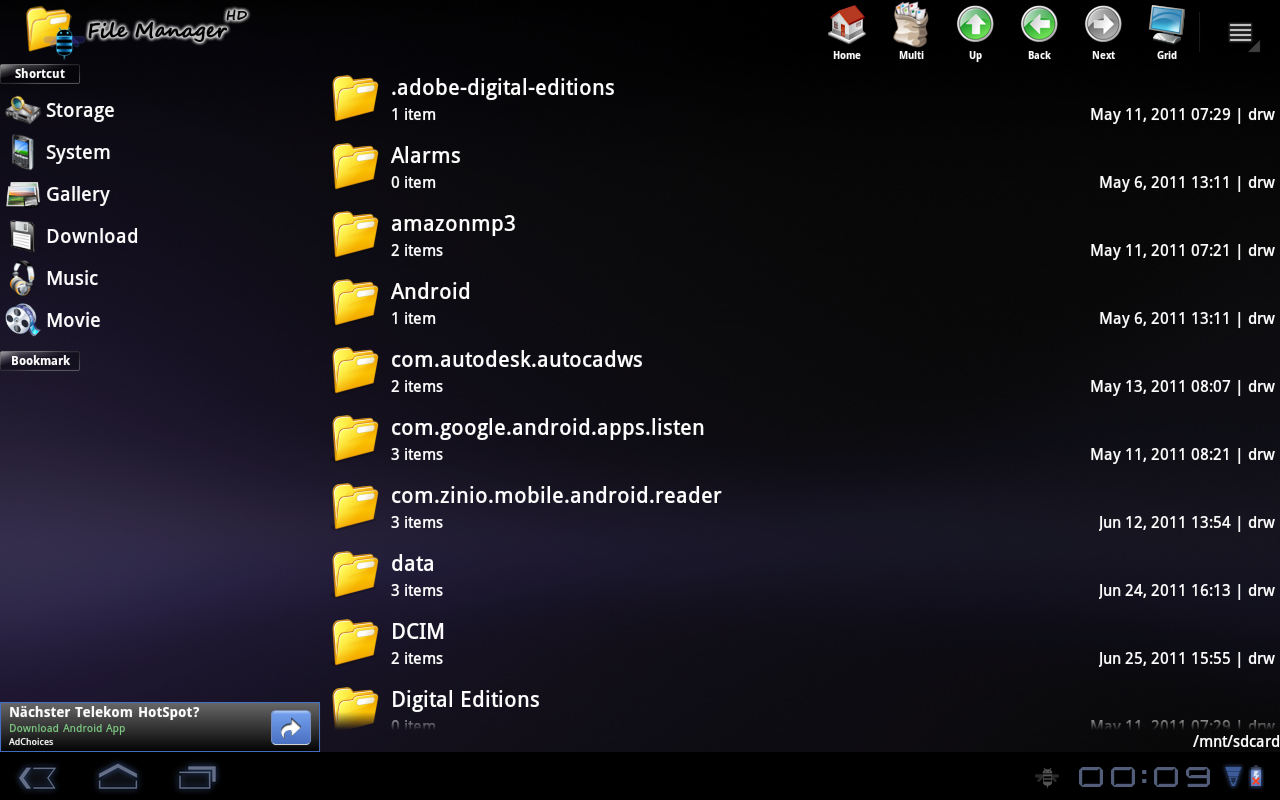The height and width of the screenshot is (800, 1280).
Task: Open .adobe-digital-editions folder icon
Action: pos(355,98)
